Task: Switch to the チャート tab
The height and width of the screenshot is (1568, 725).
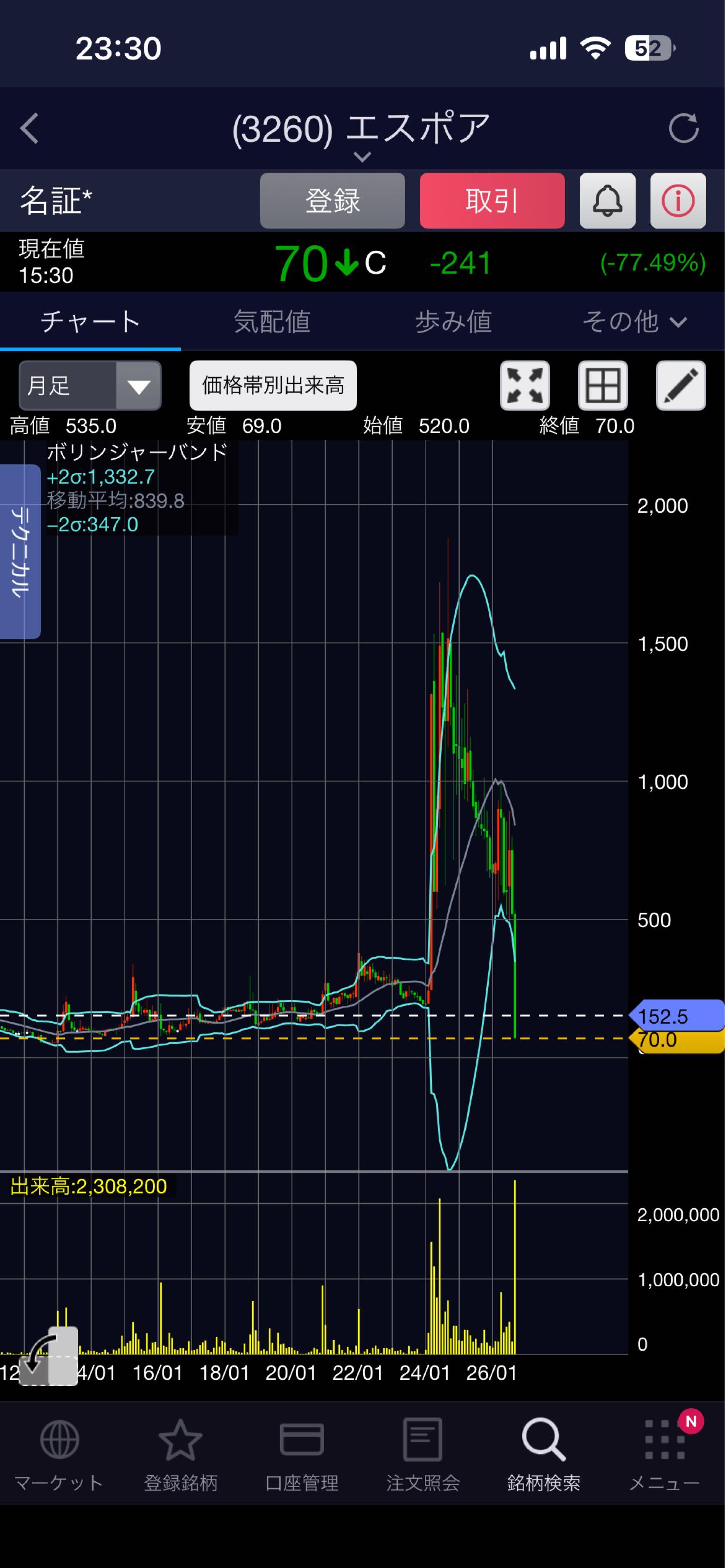Action: 90,321
